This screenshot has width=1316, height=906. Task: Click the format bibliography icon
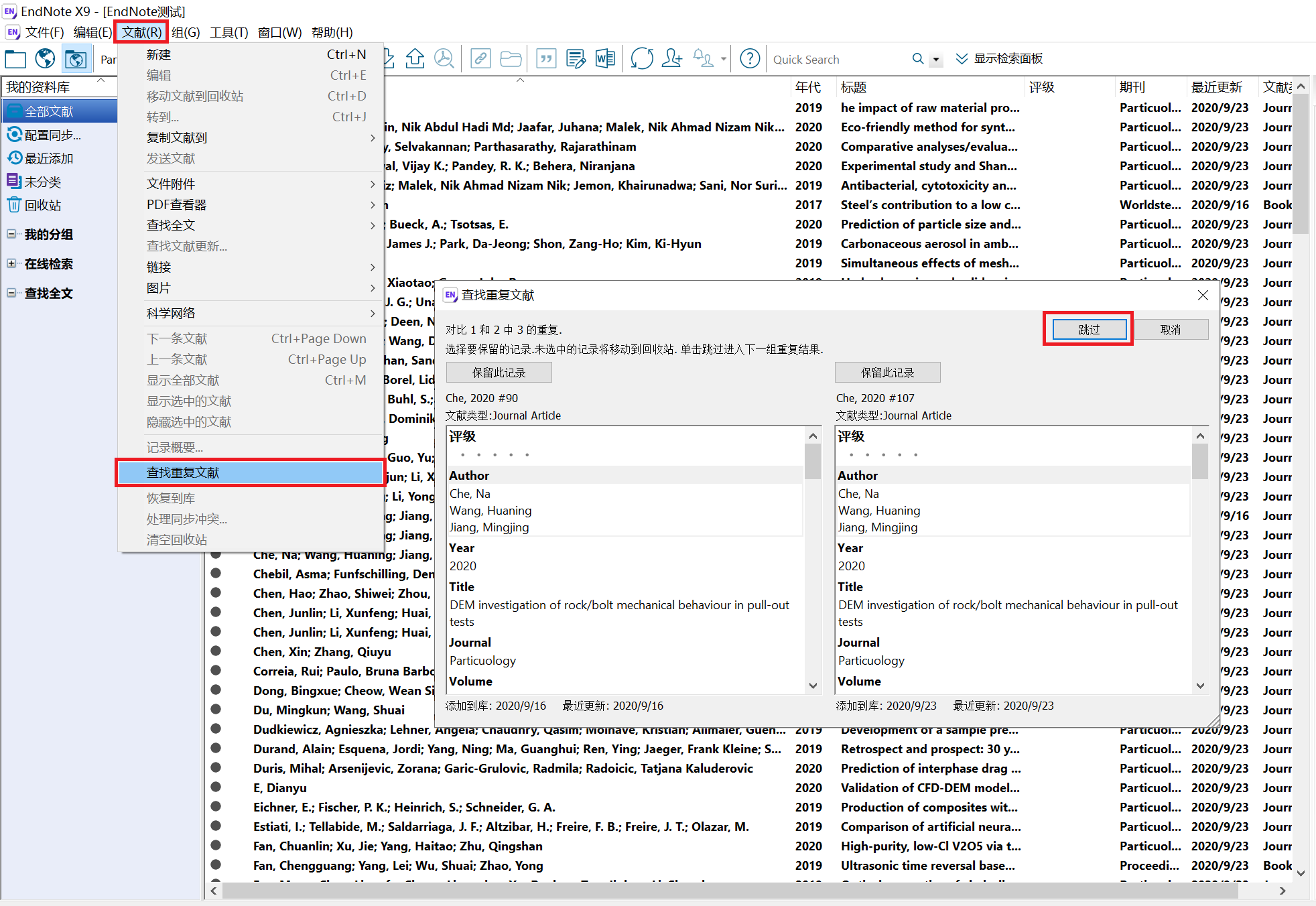[576, 59]
